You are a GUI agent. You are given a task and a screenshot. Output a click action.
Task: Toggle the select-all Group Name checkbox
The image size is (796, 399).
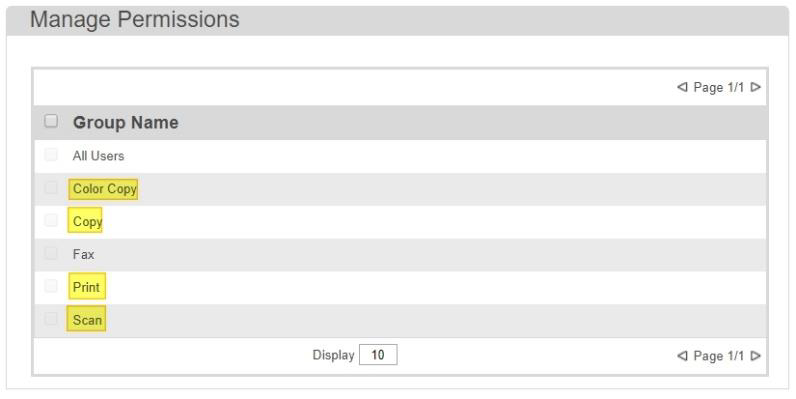tap(51, 121)
